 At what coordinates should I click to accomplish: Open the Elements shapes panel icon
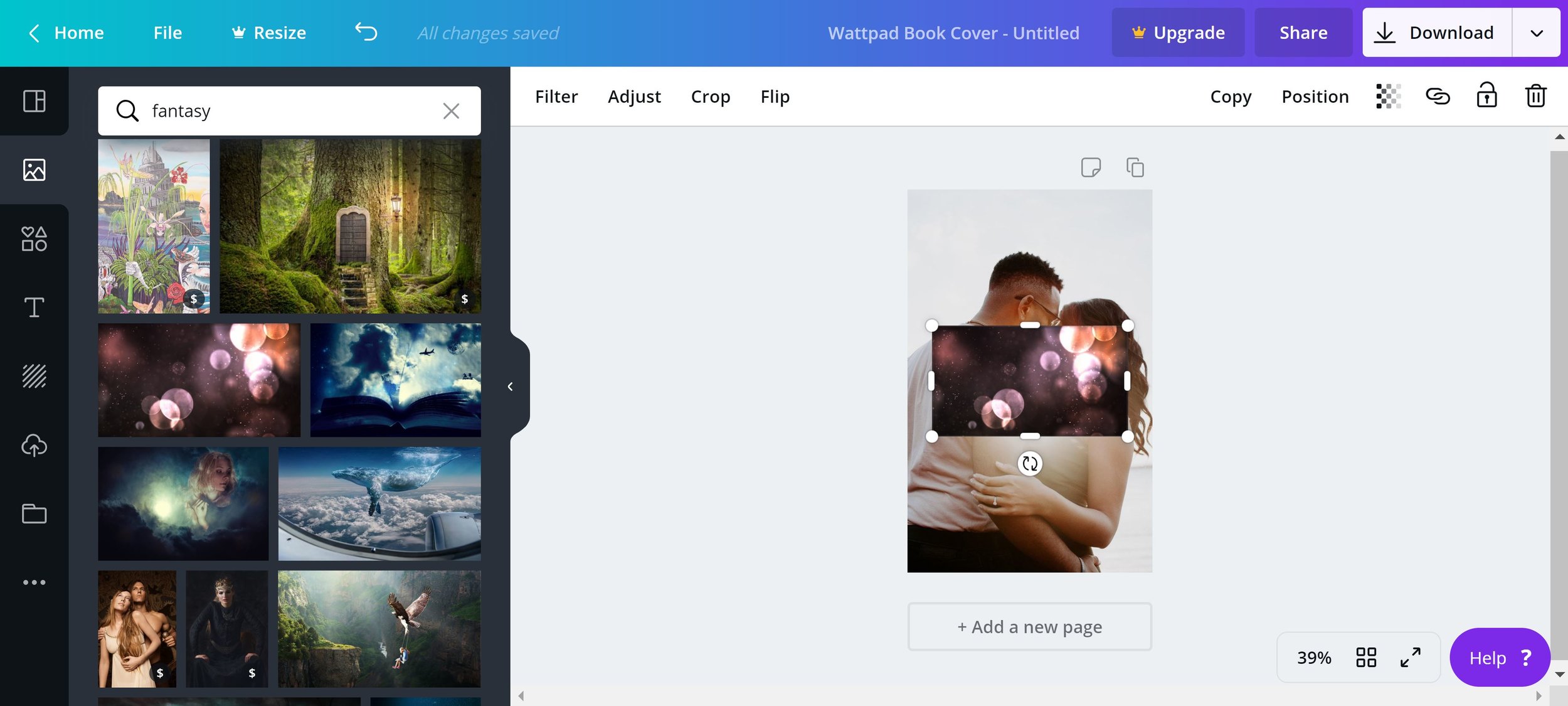(34, 238)
